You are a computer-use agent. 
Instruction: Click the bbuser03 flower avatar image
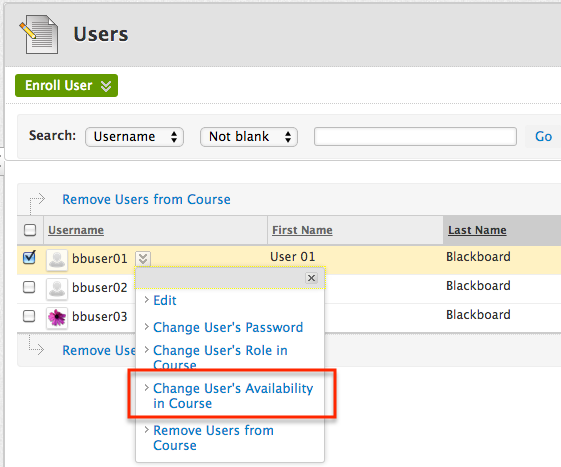tap(57, 318)
